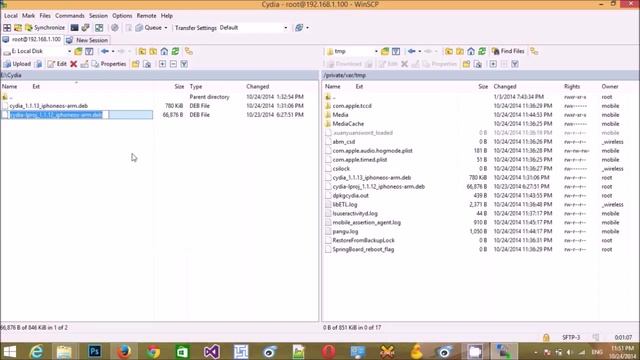Image resolution: width=640 pixels, height=360 pixels.
Task: Click remote panel open directory icon
Action: [x=385, y=51]
